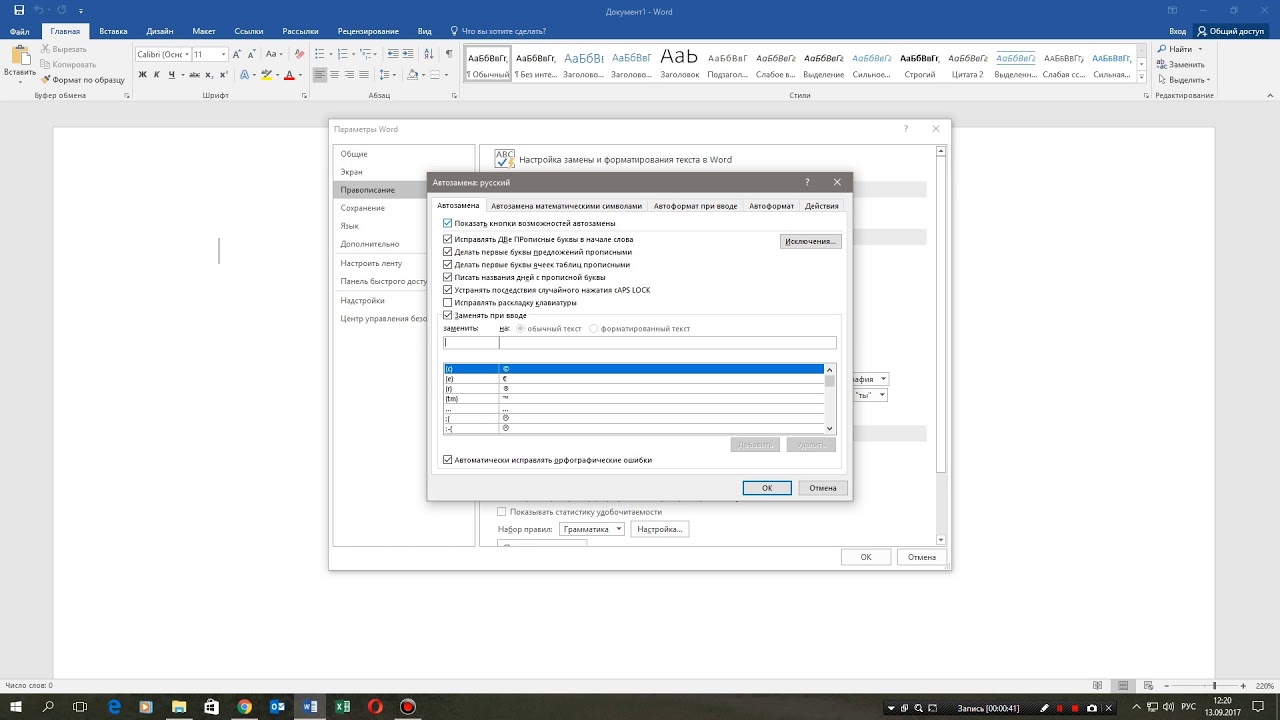Screen dimensions: 1280x720
Task: Toggle 'Исправлять ДВе ПРописные буквы' checkbox
Action: coord(448,240)
